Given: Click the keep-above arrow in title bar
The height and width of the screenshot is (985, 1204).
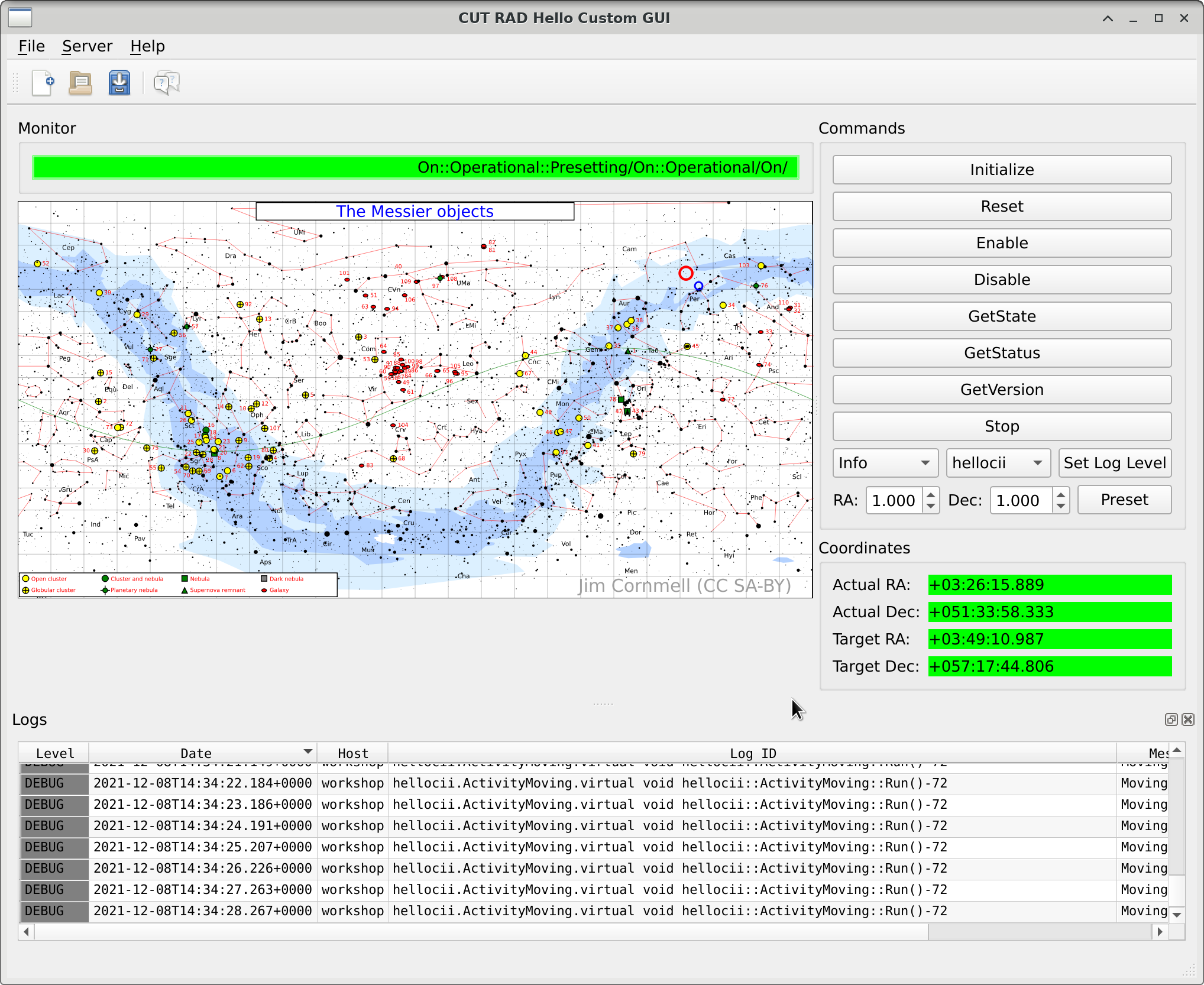Looking at the screenshot, I should coord(1108,18).
